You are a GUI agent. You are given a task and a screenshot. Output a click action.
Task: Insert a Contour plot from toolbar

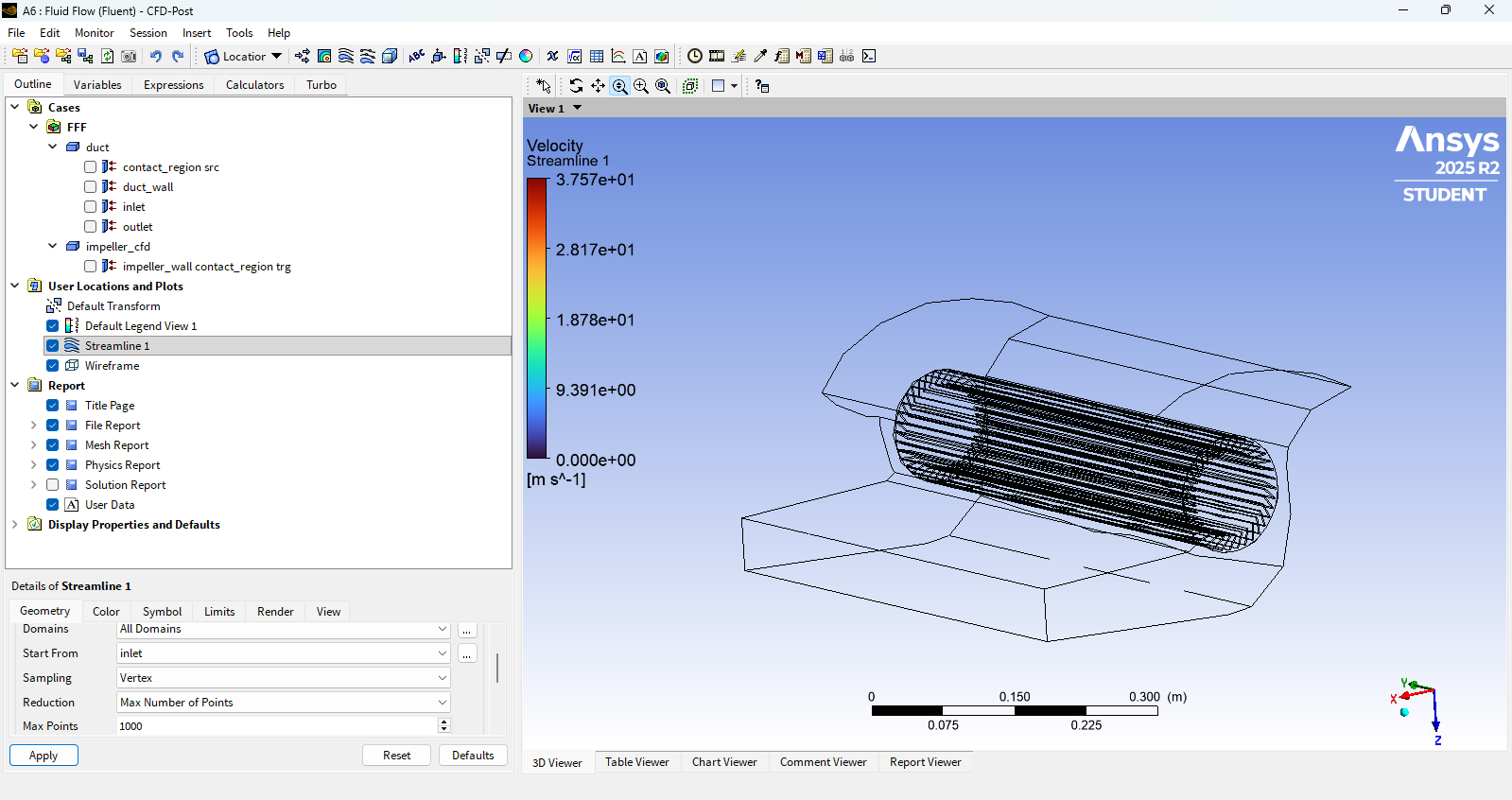click(x=324, y=57)
